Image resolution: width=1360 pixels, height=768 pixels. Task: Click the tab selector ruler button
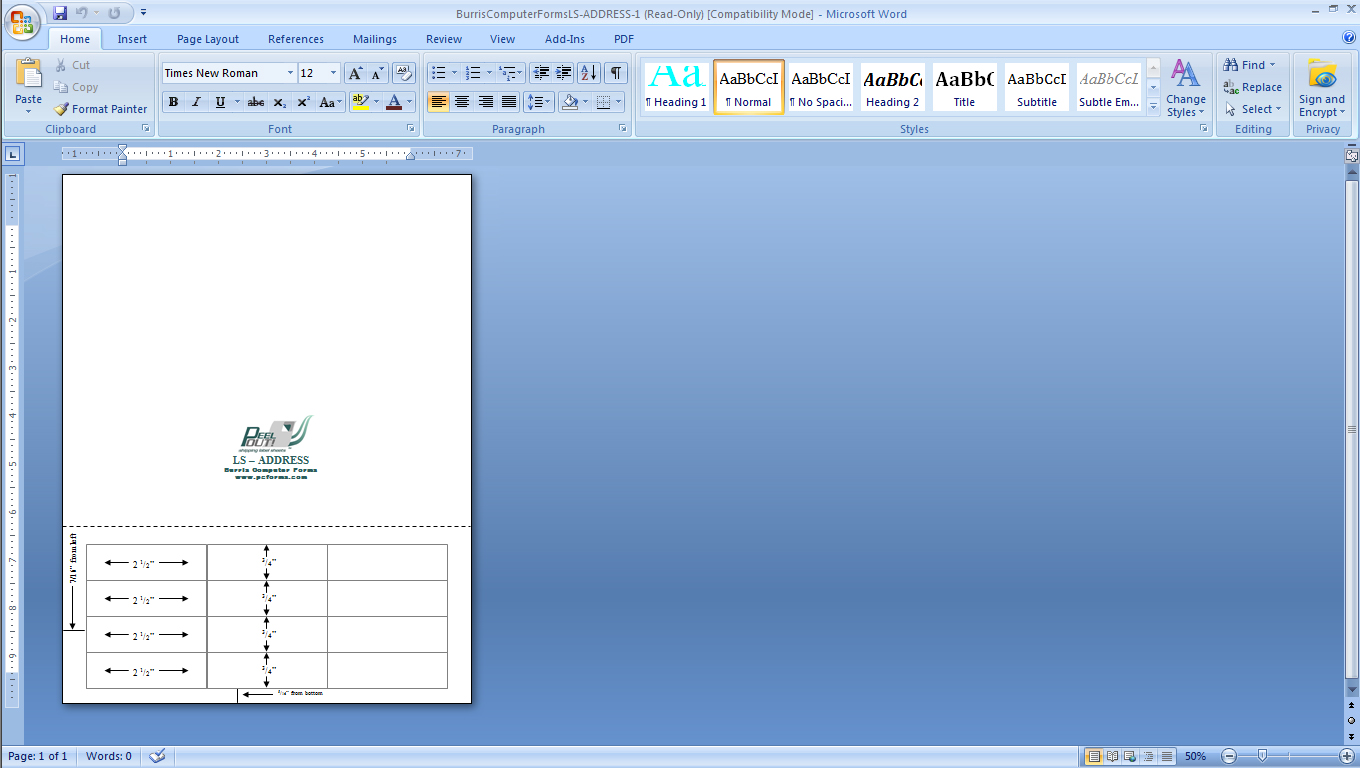tap(12, 154)
